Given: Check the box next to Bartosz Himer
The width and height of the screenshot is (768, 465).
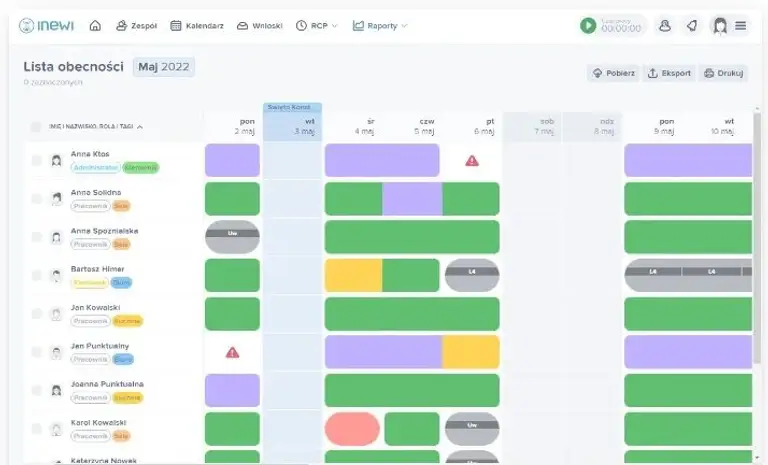Looking at the screenshot, I should click(36, 275).
